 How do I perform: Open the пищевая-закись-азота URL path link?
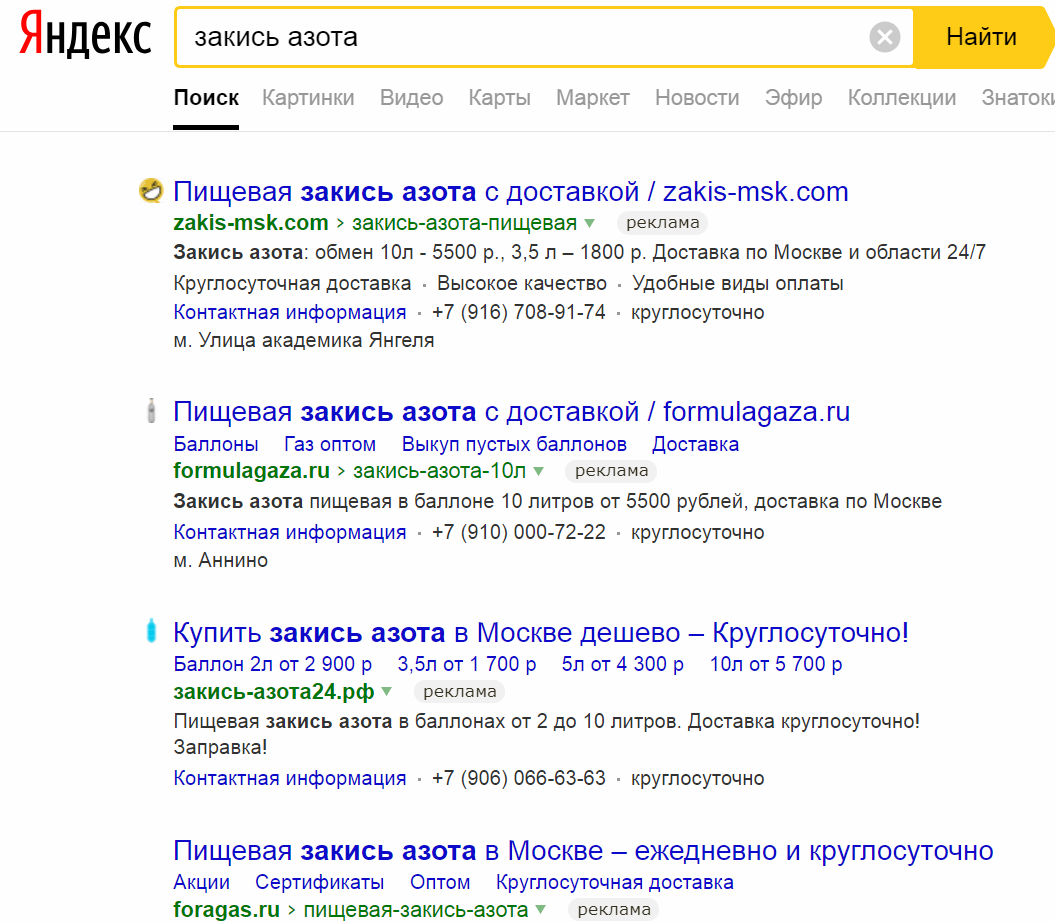point(416,910)
